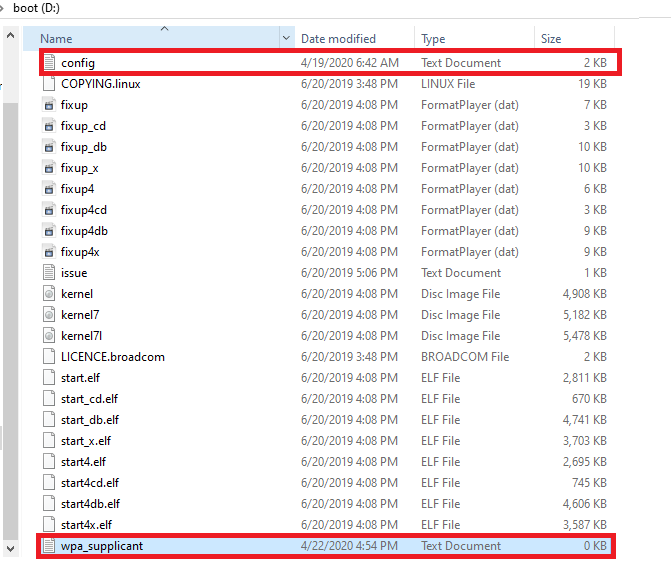Select the start4.elf file name

click(83, 461)
